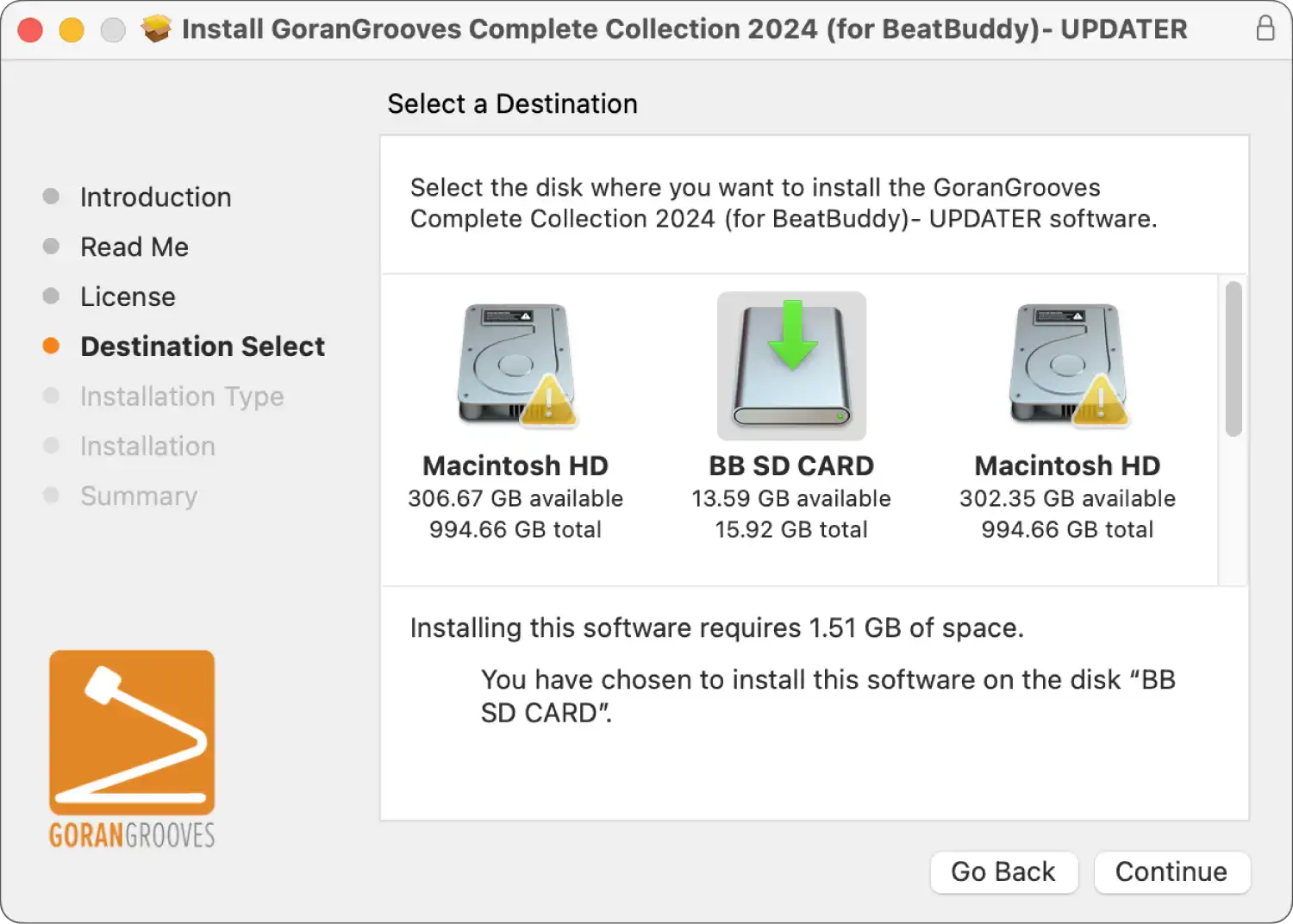Open the Introduction step in sidebar
Viewport: 1293px width, 924px height.
(x=155, y=197)
